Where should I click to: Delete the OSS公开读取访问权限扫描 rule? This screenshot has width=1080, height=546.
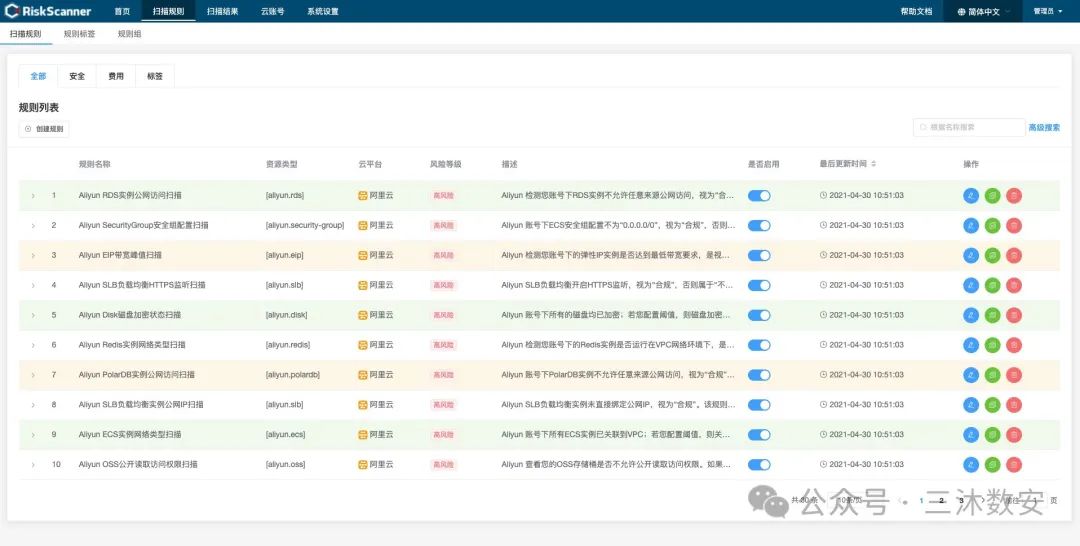[x=1014, y=465]
